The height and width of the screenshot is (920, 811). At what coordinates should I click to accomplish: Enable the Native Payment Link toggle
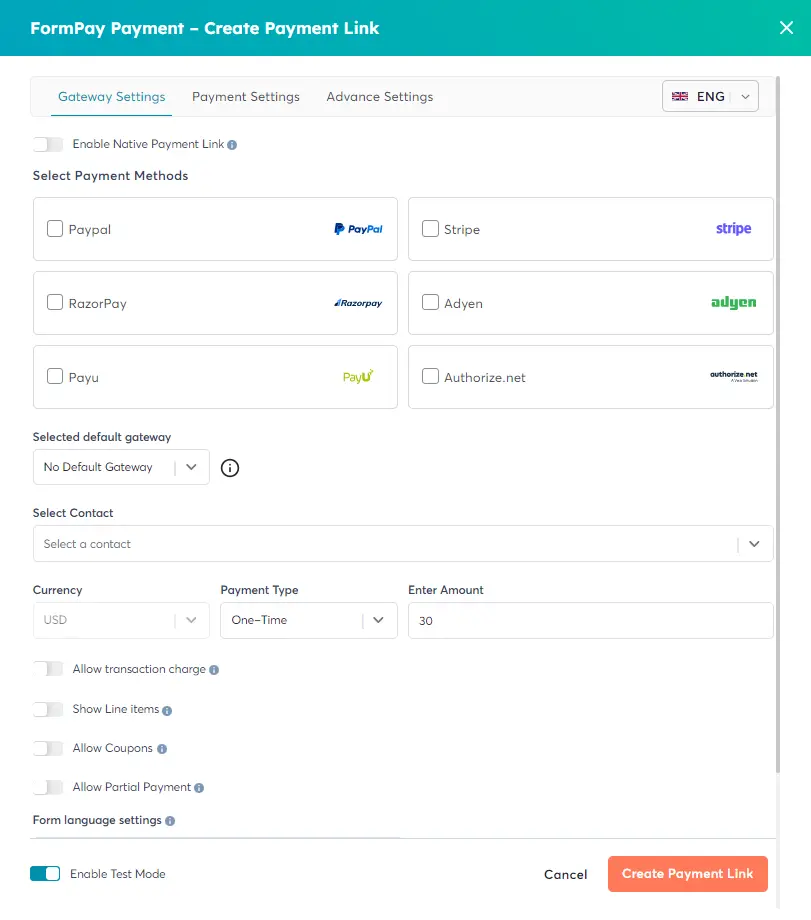[x=47, y=144]
